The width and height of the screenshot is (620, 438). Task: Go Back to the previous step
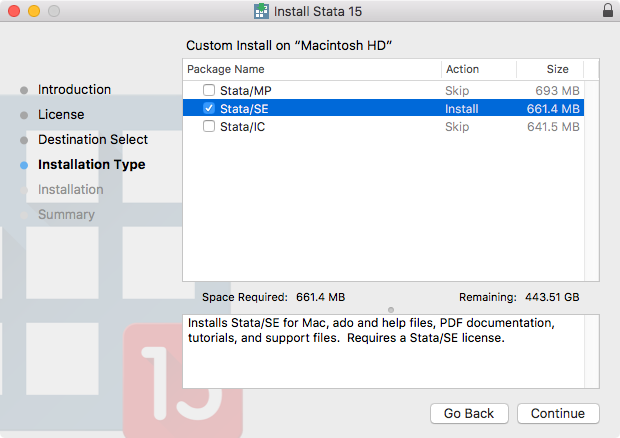(469, 413)
